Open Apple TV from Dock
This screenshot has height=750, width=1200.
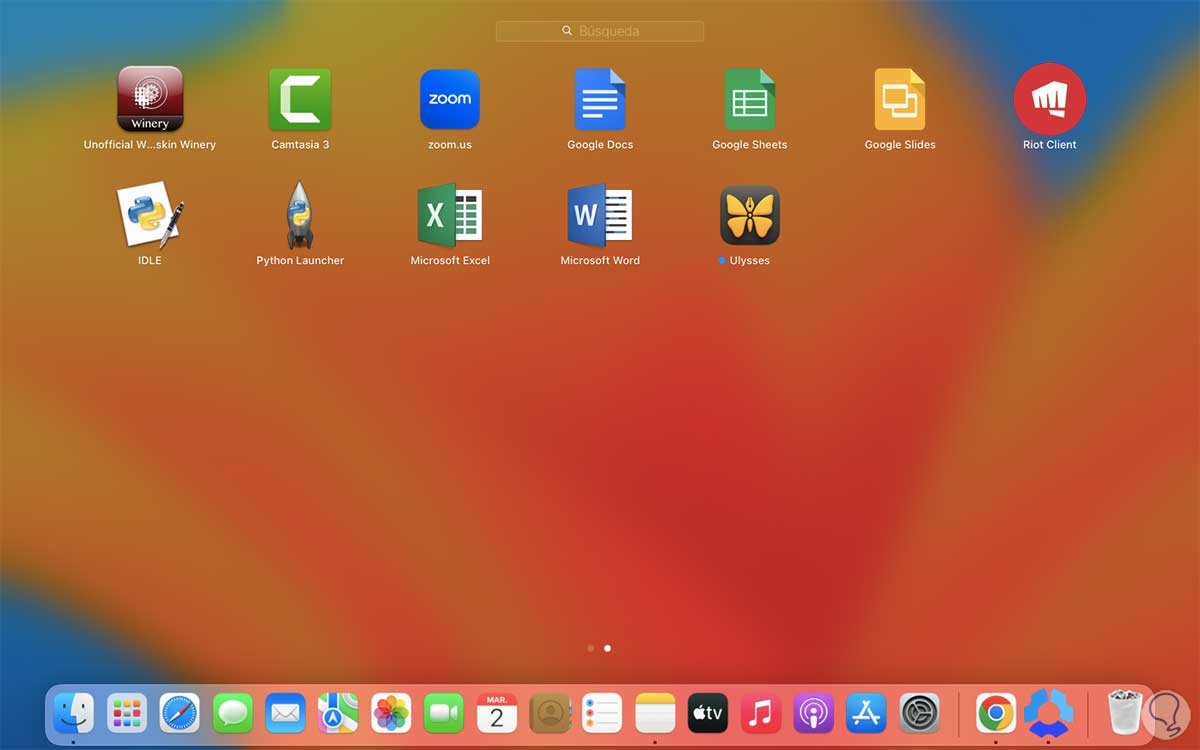[708, 713]
